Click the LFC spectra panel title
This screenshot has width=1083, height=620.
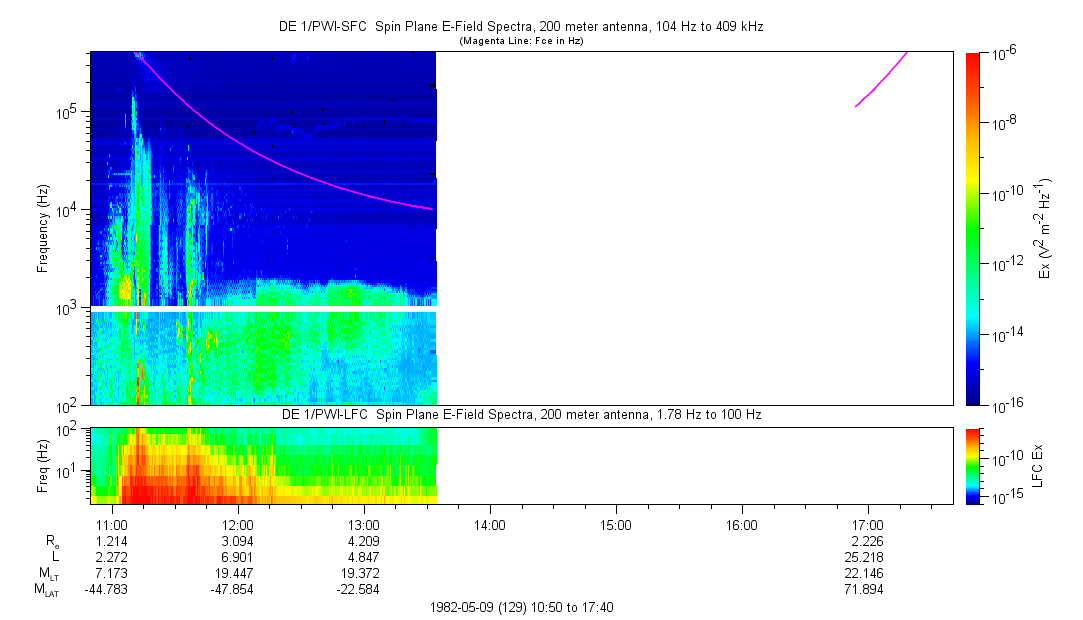pyautogui.click(x=520, y=414)
